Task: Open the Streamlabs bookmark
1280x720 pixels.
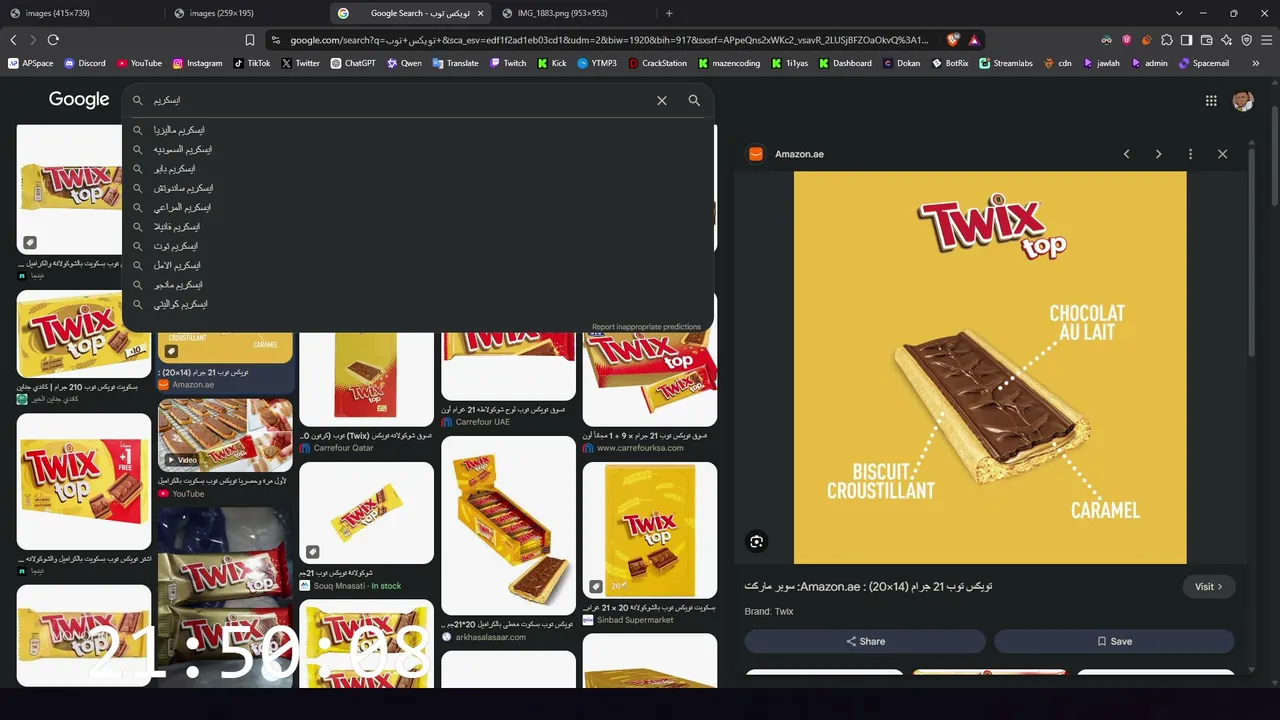Action: click(1006, 63)
